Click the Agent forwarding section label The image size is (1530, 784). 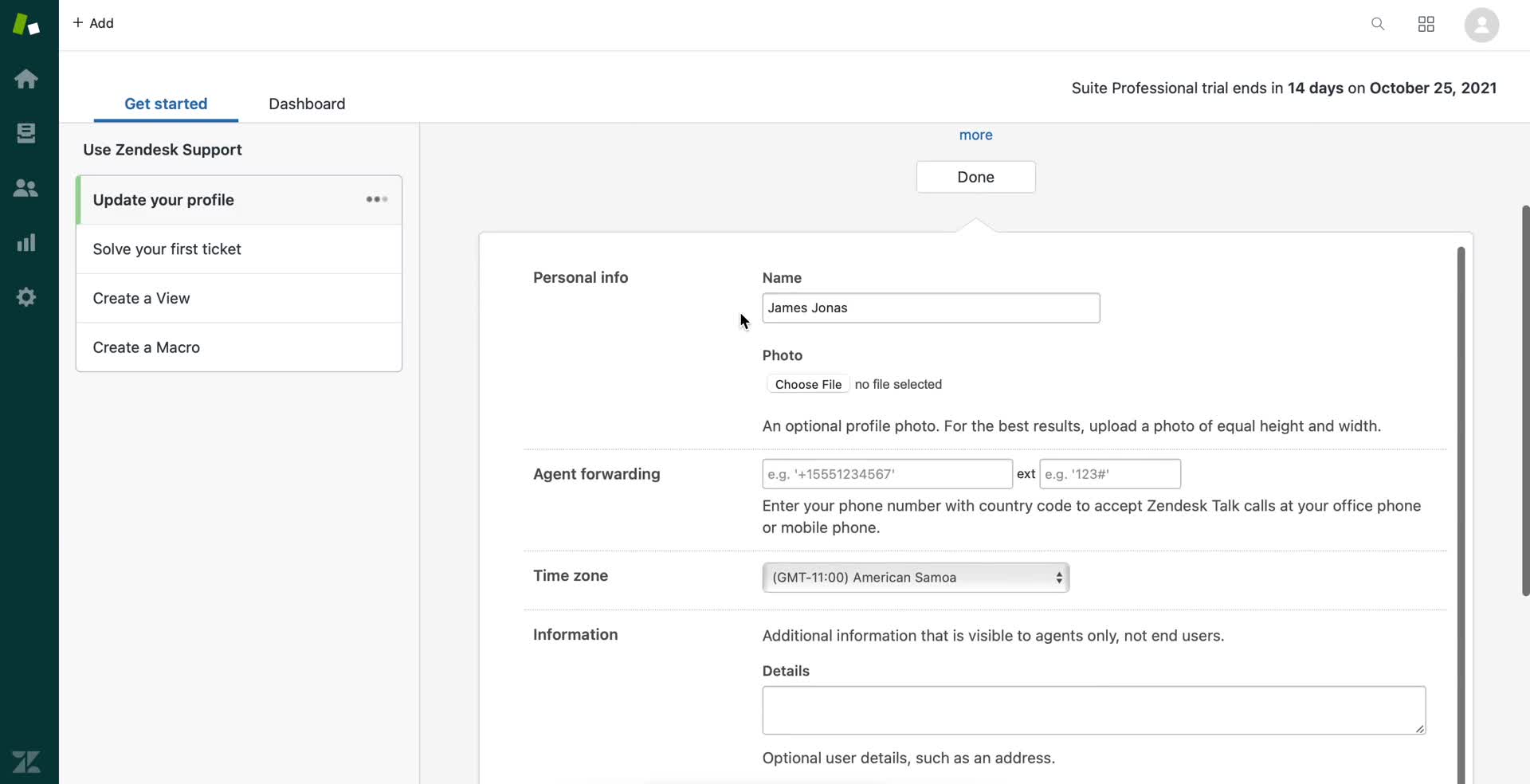click(596, 474)
